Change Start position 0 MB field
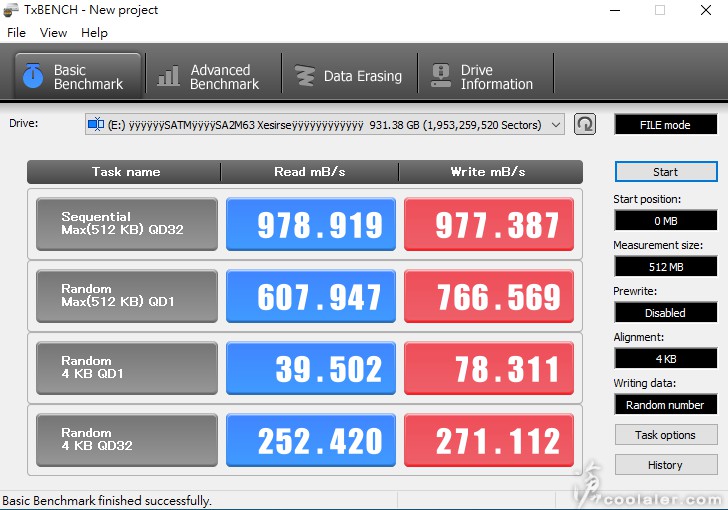Screen dimensions: 728x510 coord(666,221)
